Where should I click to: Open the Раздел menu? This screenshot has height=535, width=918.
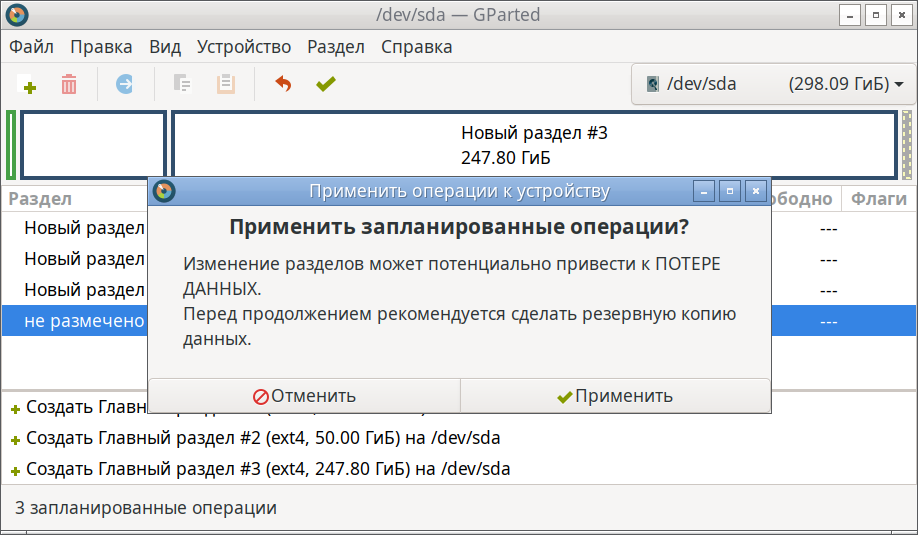coord(336,47)
